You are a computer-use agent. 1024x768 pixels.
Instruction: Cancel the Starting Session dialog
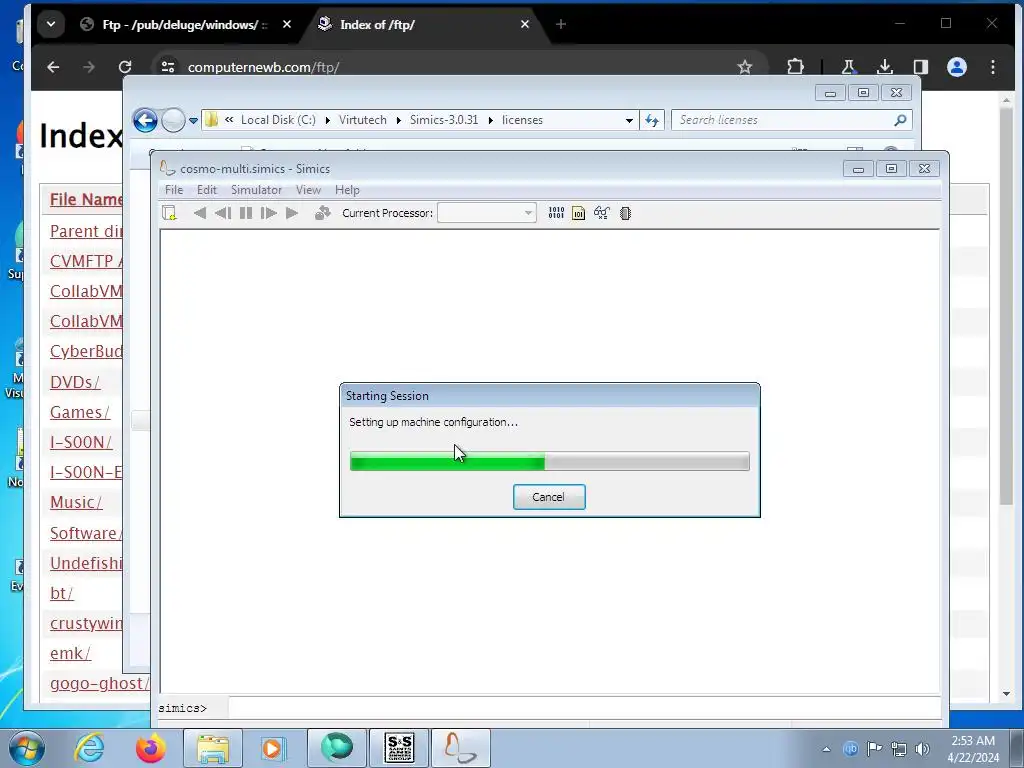point(549,497)
